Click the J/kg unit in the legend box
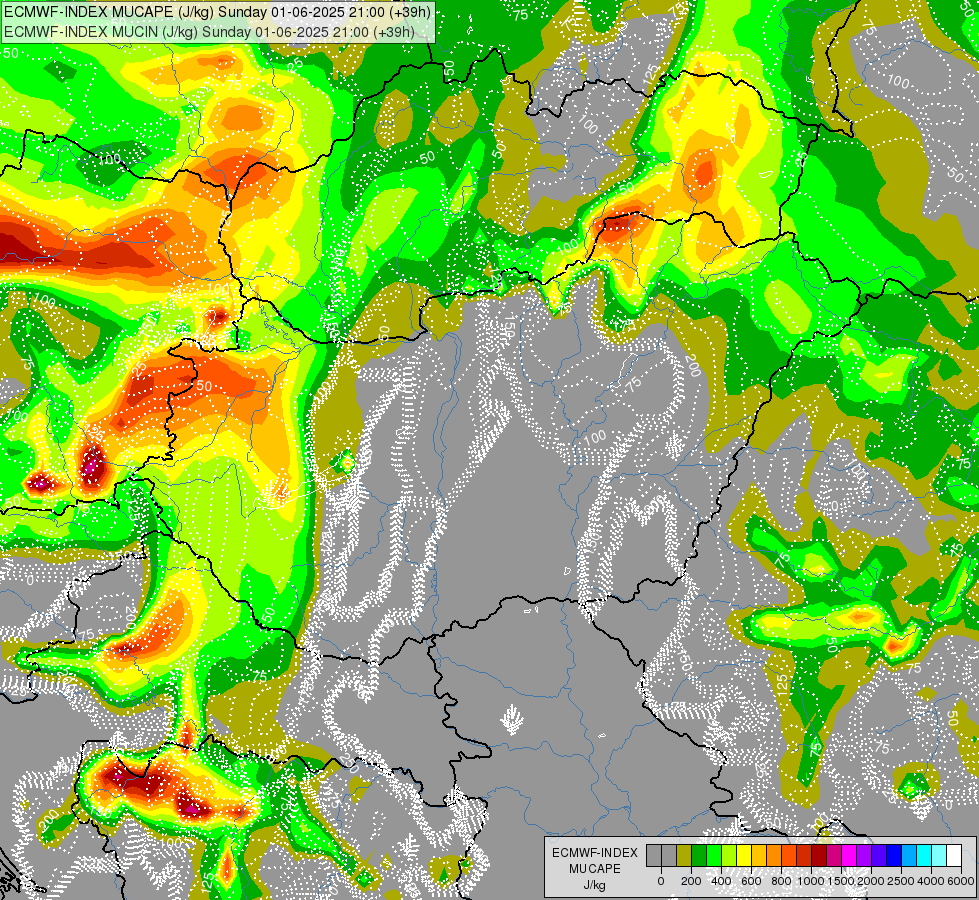979x900 pixels. coord(594,886)
